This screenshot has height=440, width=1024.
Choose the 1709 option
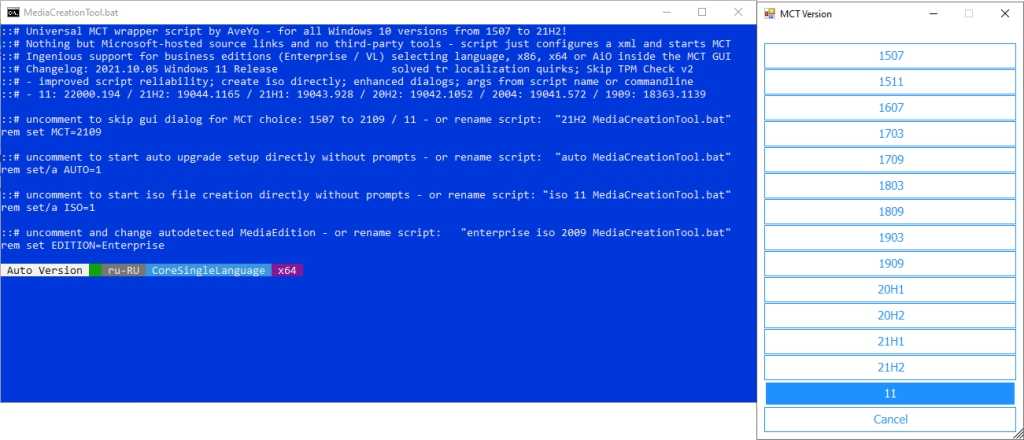(x=891, y=160)
